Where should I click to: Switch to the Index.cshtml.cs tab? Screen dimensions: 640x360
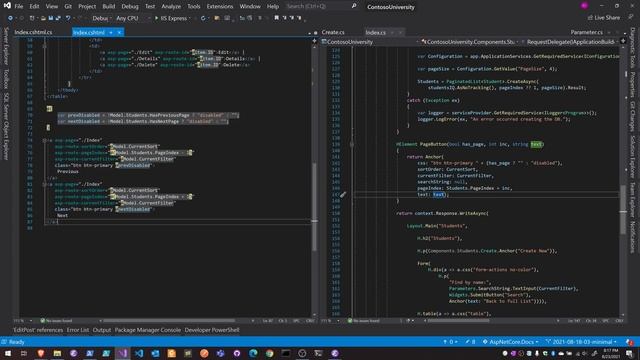(33, 32)
